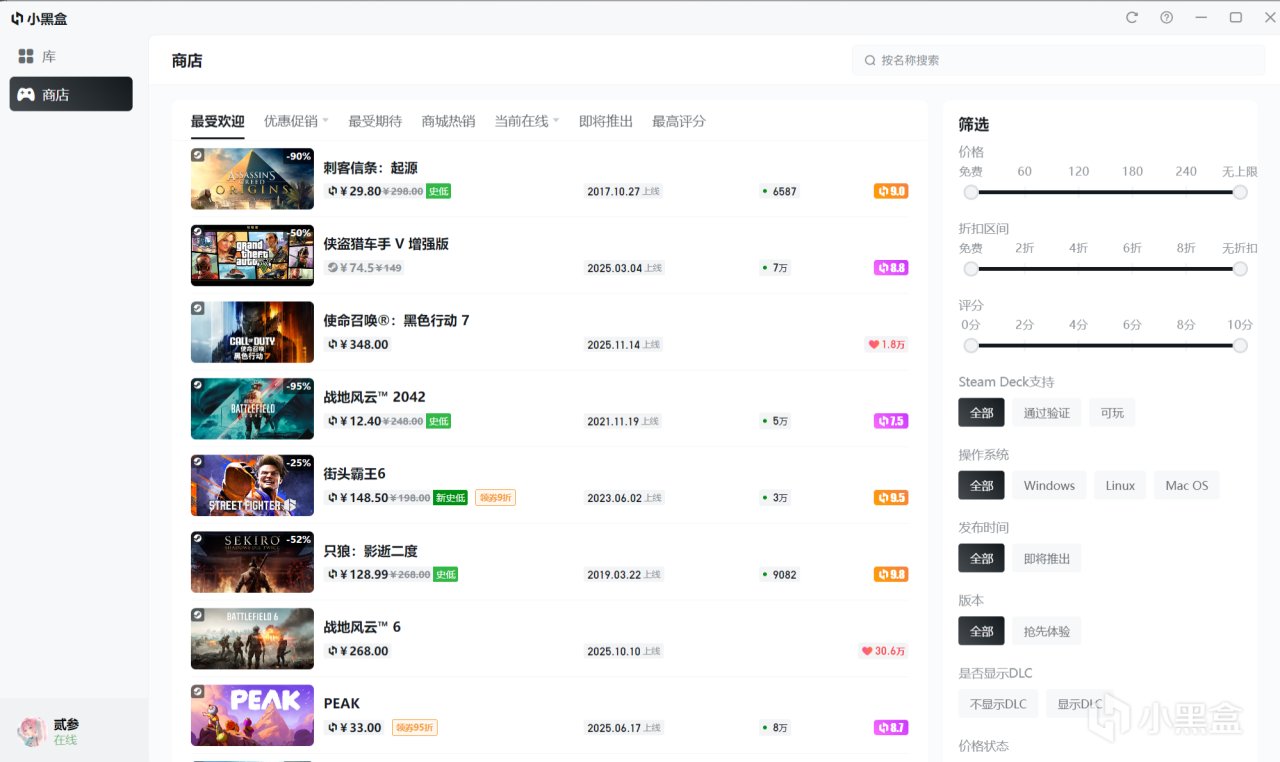The image size is (1280, 762).
Task: Open the 街头霸王6 title
Action: [x=354, y=474]
